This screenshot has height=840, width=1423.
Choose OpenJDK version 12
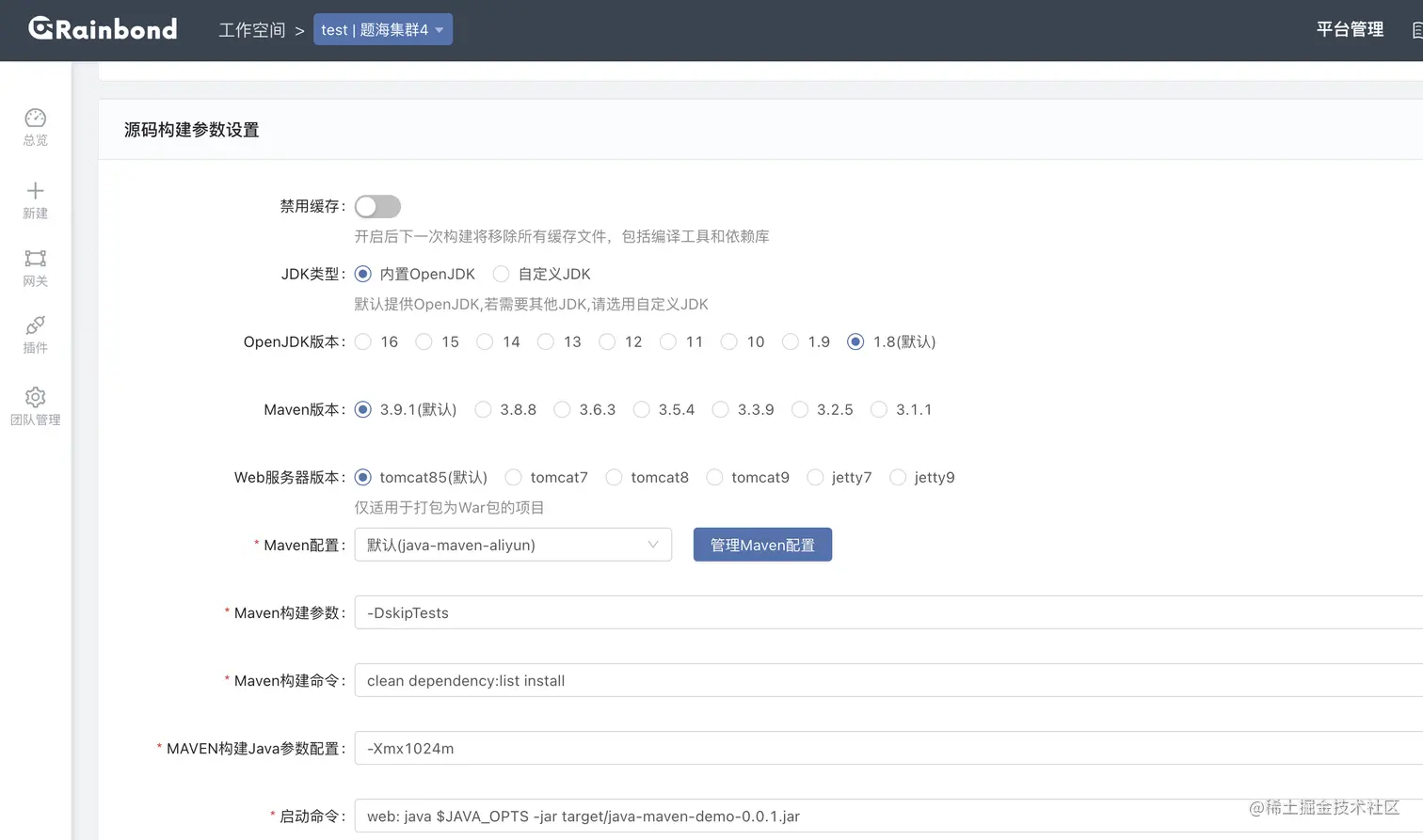pos(607,341)
